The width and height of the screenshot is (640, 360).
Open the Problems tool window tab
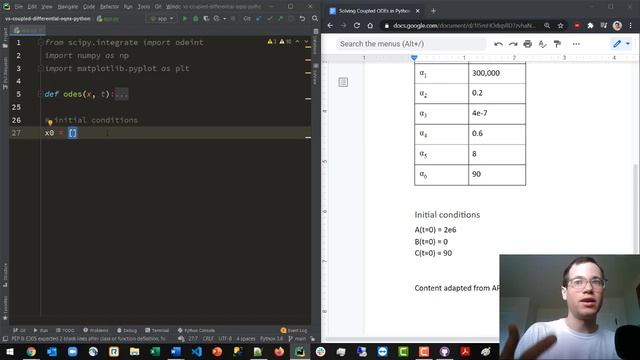tap(96, 330)
